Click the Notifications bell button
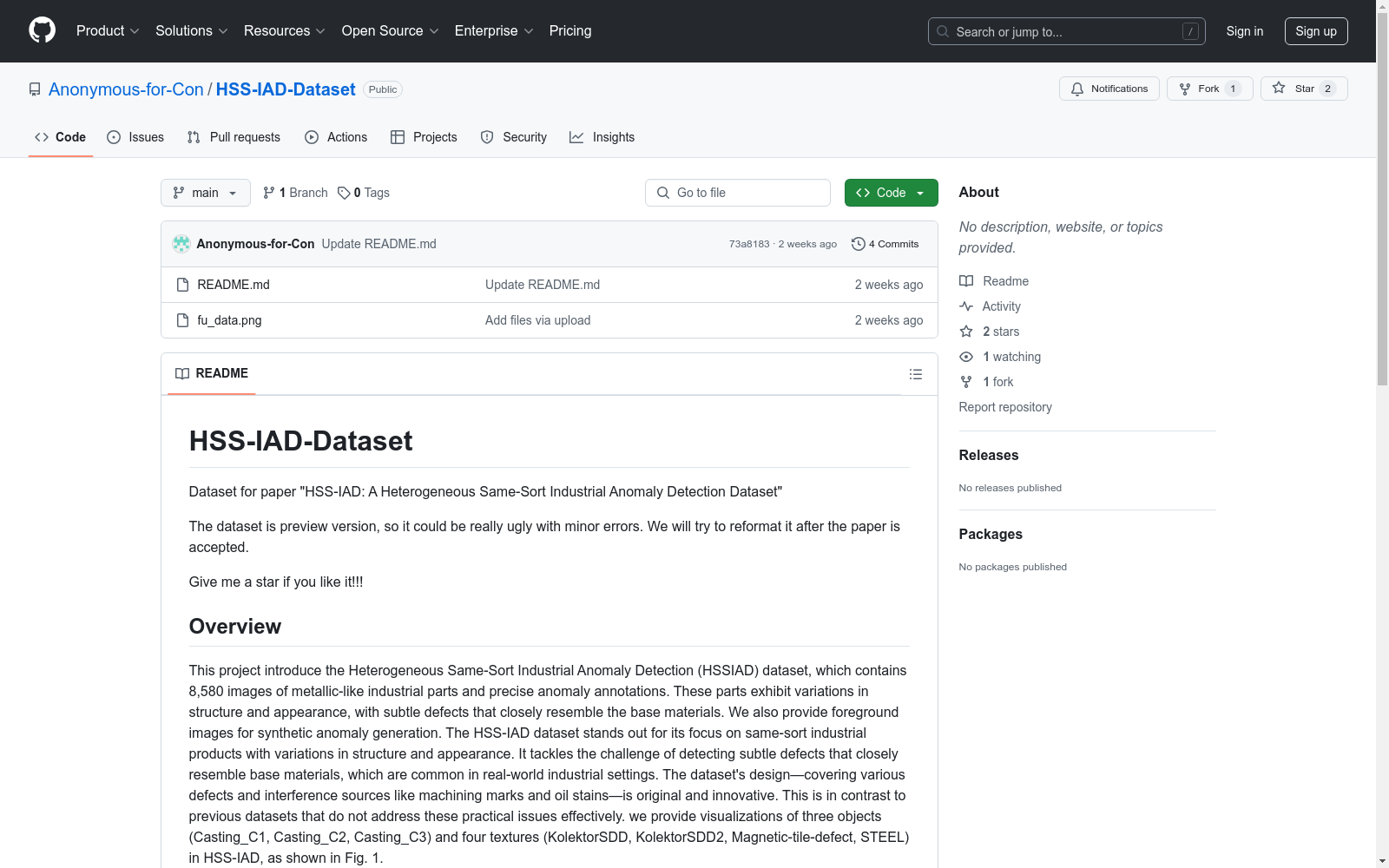The image size is (1389, 868). [x=1109, y=89]
